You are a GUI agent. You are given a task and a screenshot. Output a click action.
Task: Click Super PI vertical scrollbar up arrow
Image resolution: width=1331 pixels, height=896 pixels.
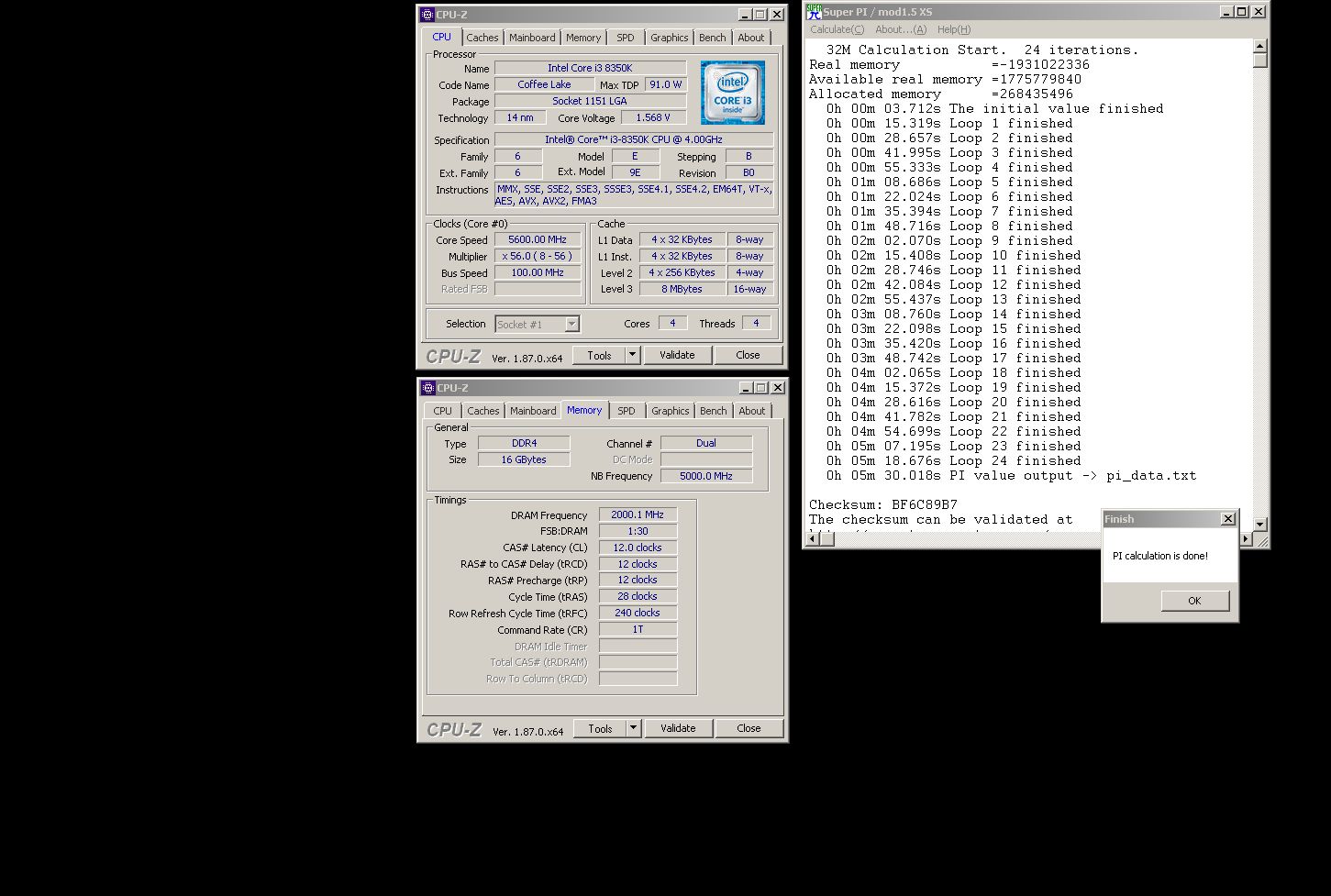pos(1259,46)
